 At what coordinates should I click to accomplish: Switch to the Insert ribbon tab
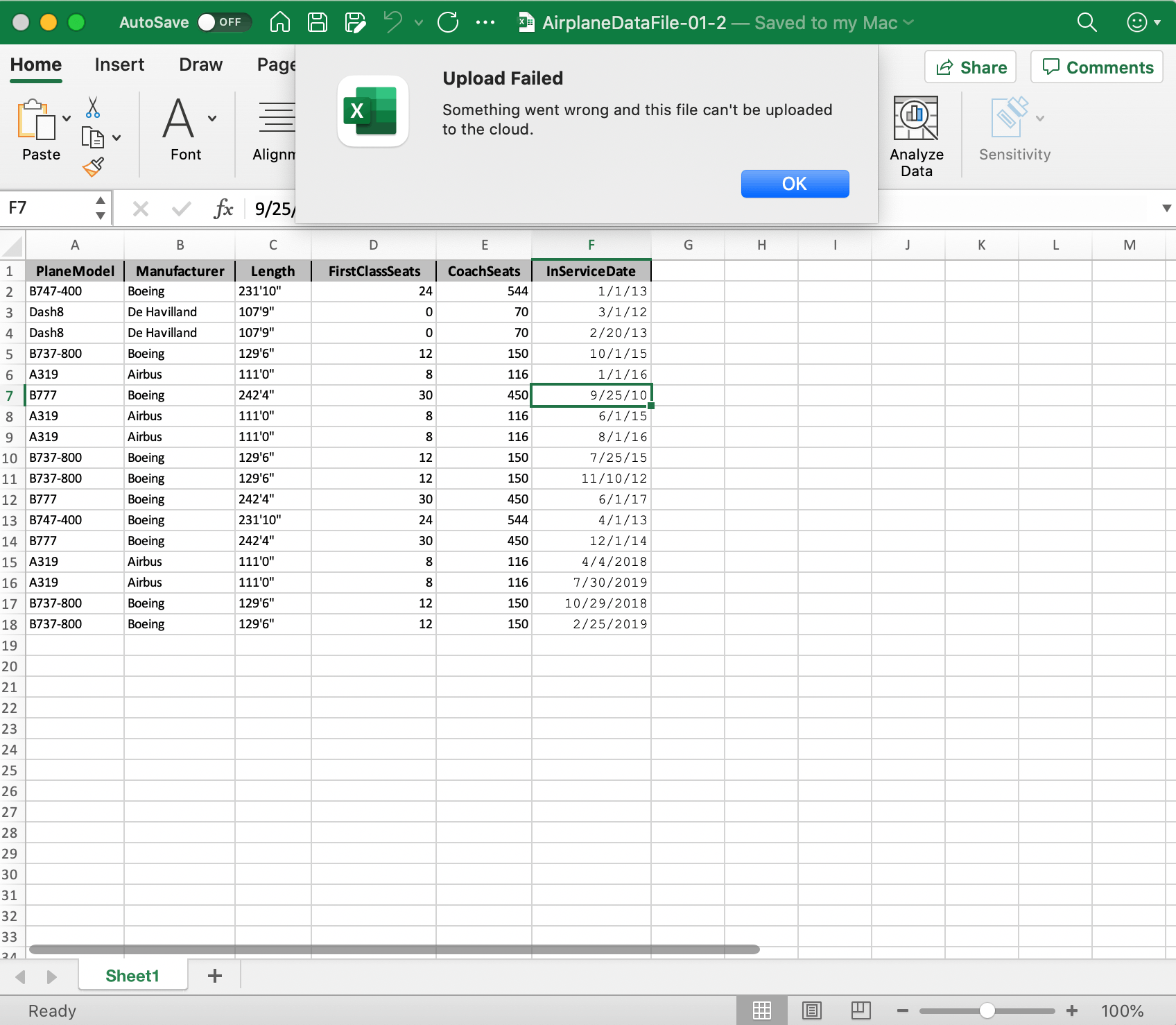tap(119, 64)
